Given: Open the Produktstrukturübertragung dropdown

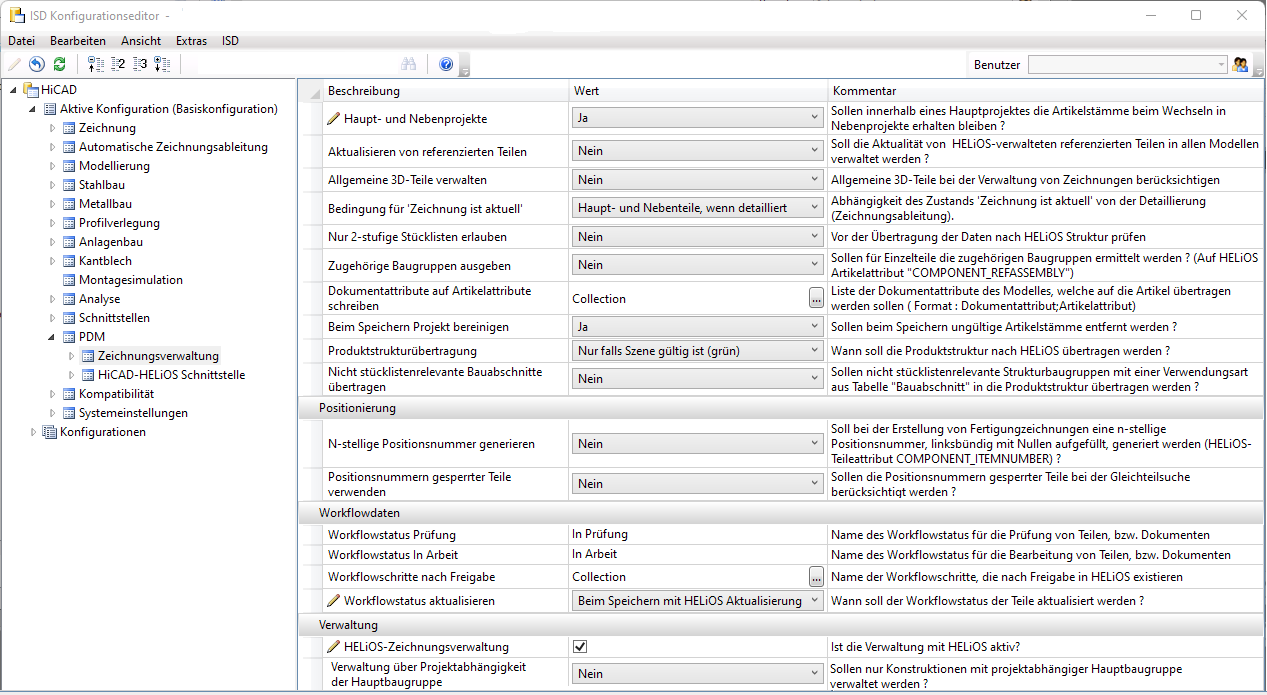Looking at the screenshot, I should point(697,351).
